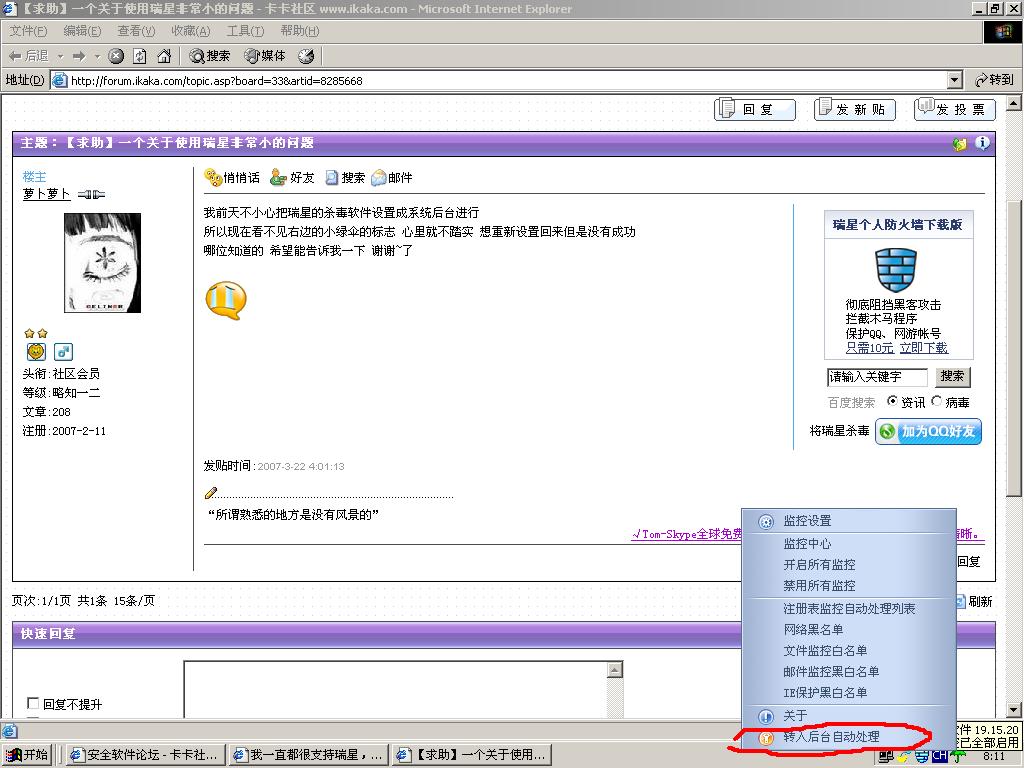The image size is (1024, 768).
Task: Open 注册表监控自动处理列表 menu entry
Action: click(x=849, y=609)
